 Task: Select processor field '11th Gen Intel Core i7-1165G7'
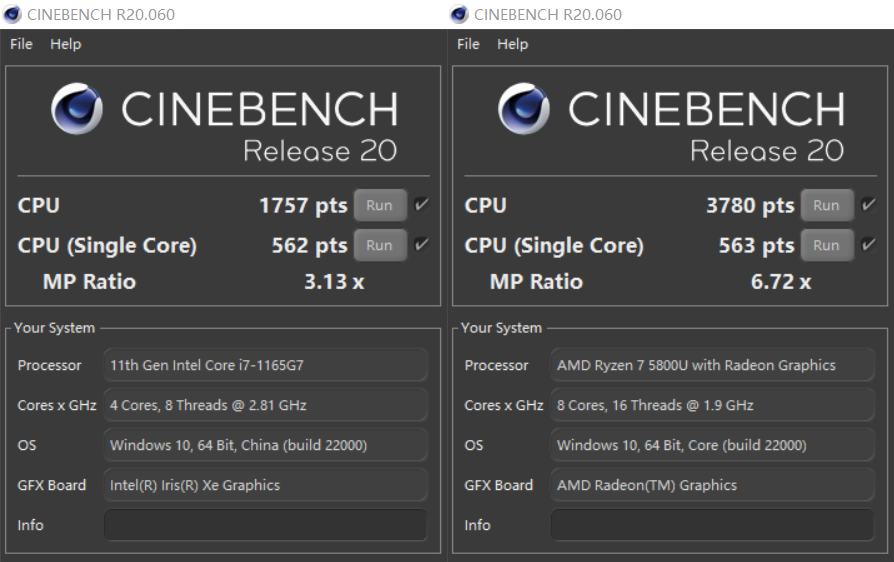(265, 365)
